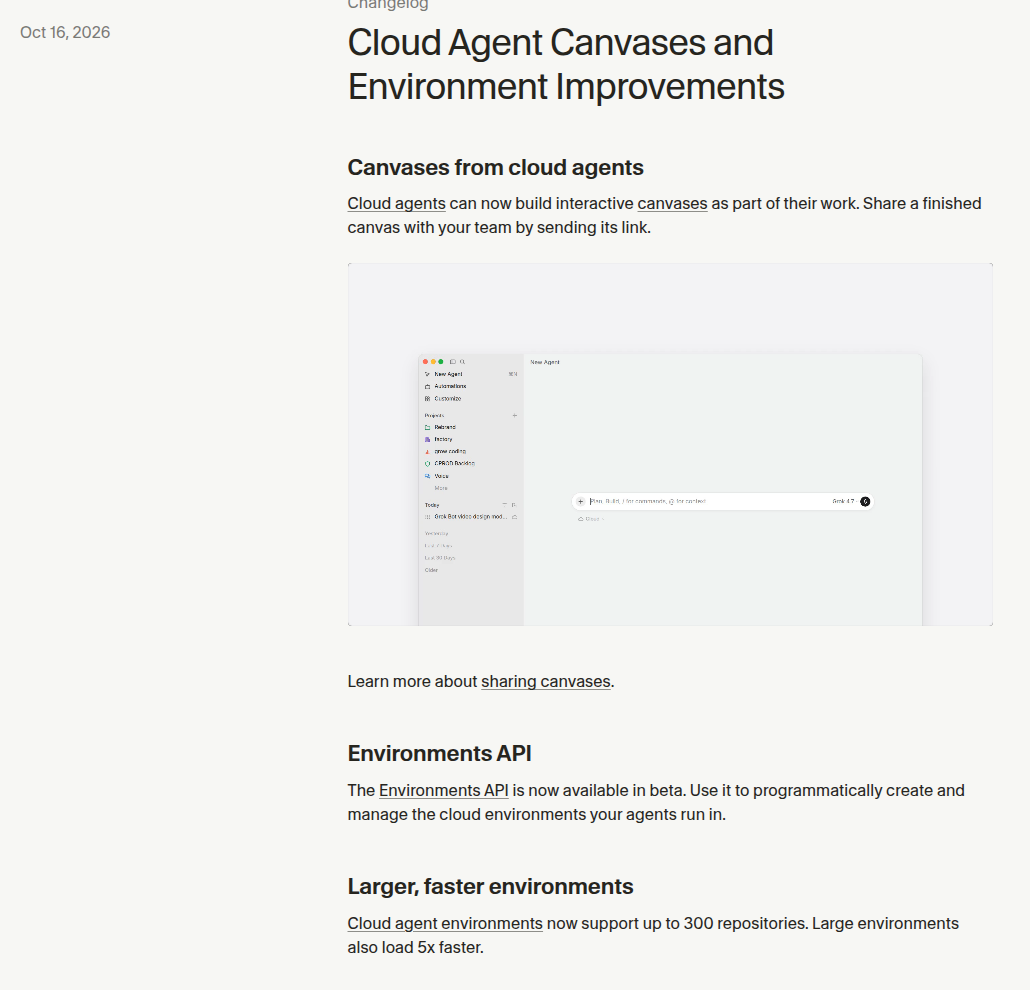The image size is (1030, 990).
Task: Open the Cloud dropdown below the prompt
Action: [x=591, y=519]
